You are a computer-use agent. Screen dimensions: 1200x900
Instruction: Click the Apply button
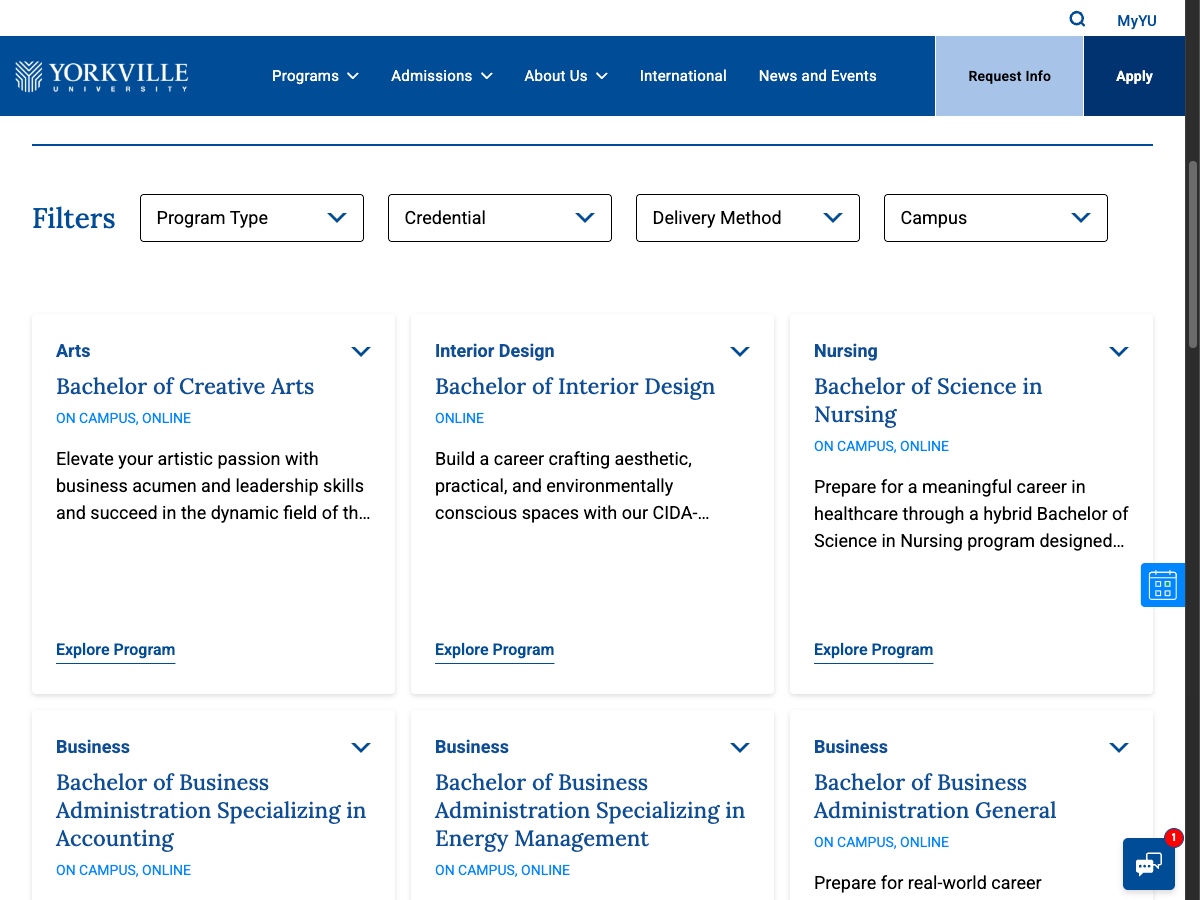click(x=1134, y=76)
